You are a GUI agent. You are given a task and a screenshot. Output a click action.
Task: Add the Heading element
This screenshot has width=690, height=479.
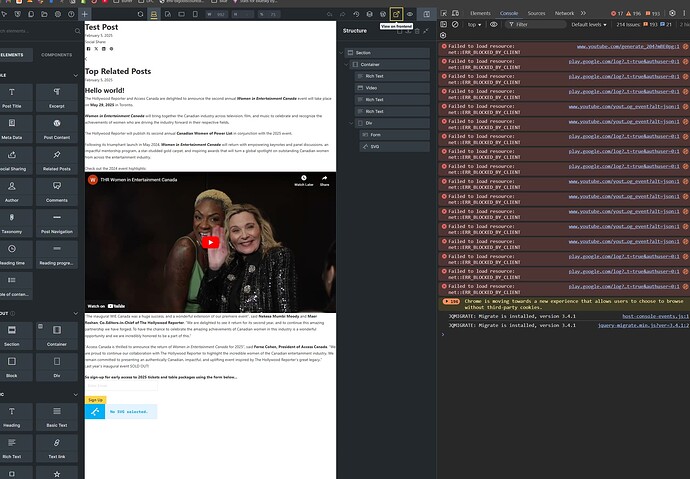coord(12,417)
